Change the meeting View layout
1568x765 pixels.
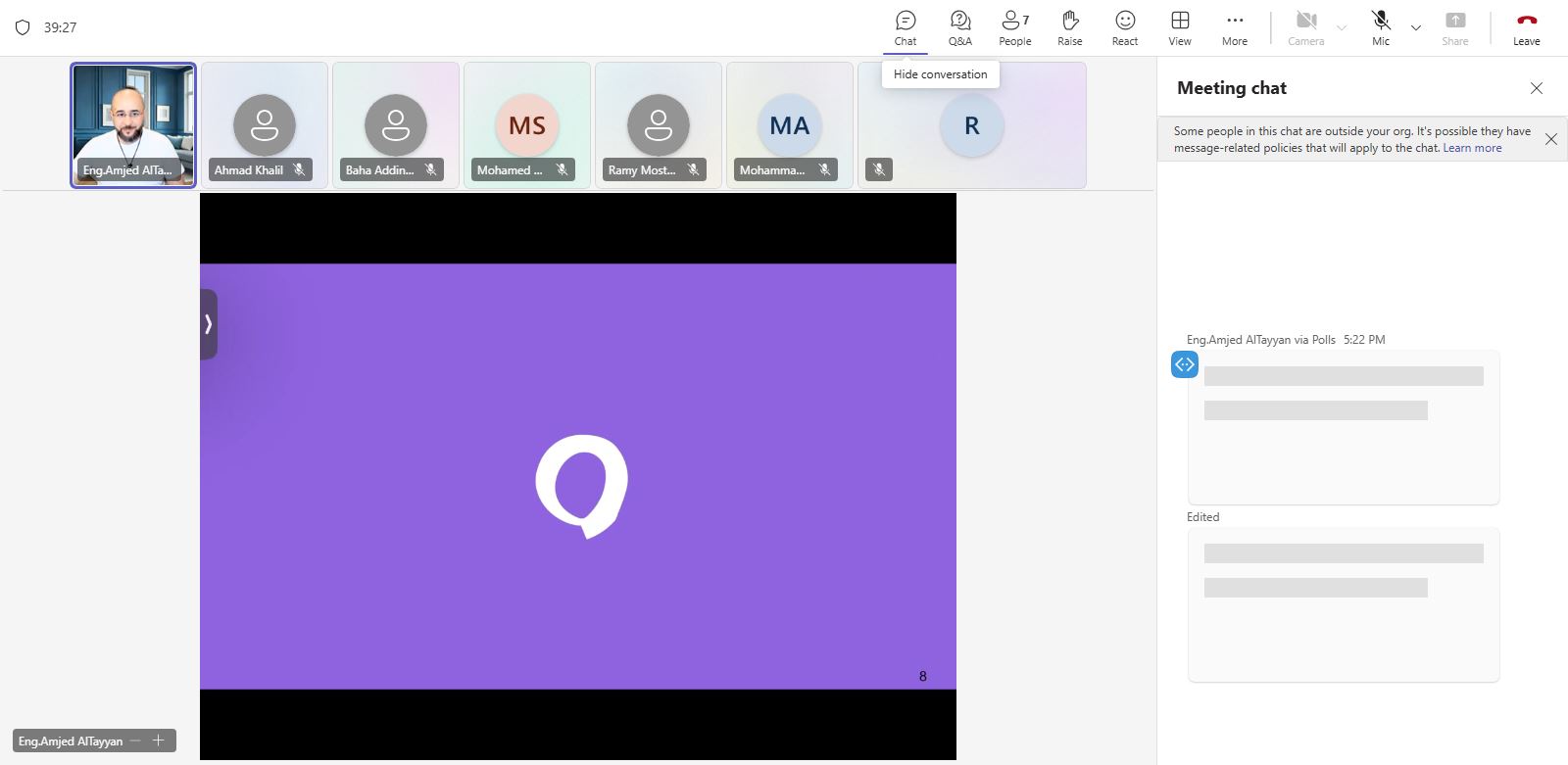[1180, 27]
